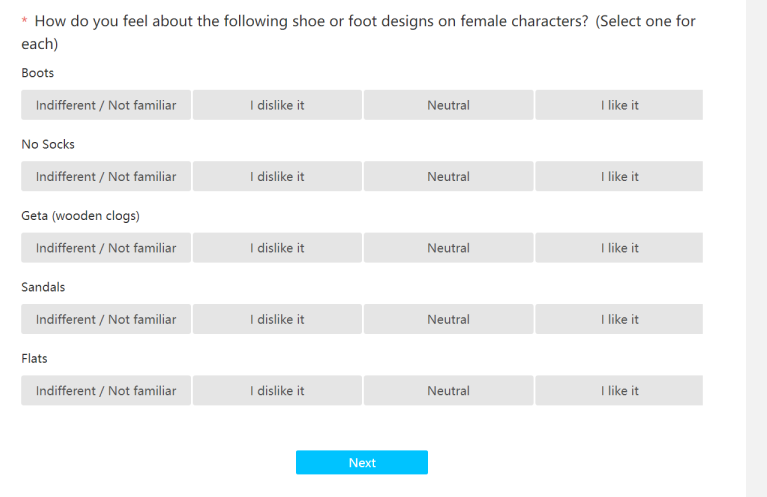The width and height of the screenshot is (767, 497).
Task: Select 'Indifferent / Not familiar' for Boots
Action: point(106,105)
